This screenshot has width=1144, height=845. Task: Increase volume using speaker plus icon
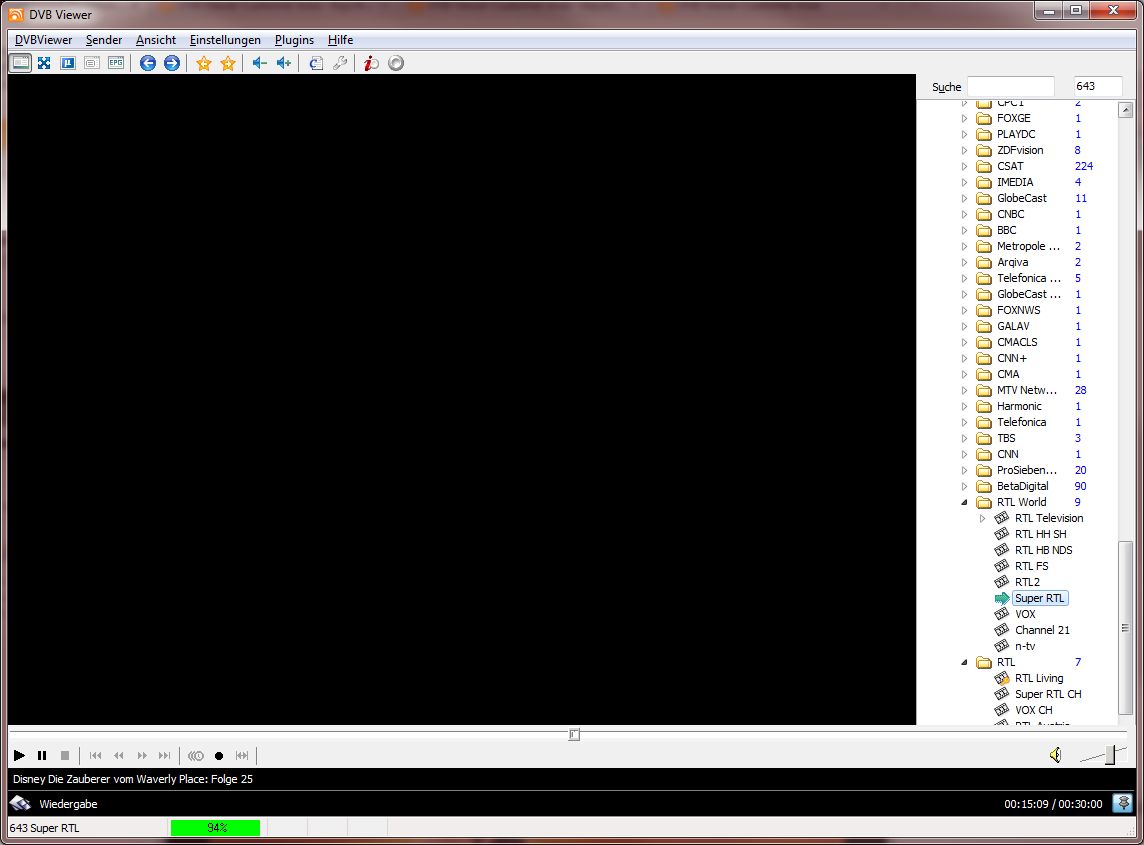(x=284, y=63)
